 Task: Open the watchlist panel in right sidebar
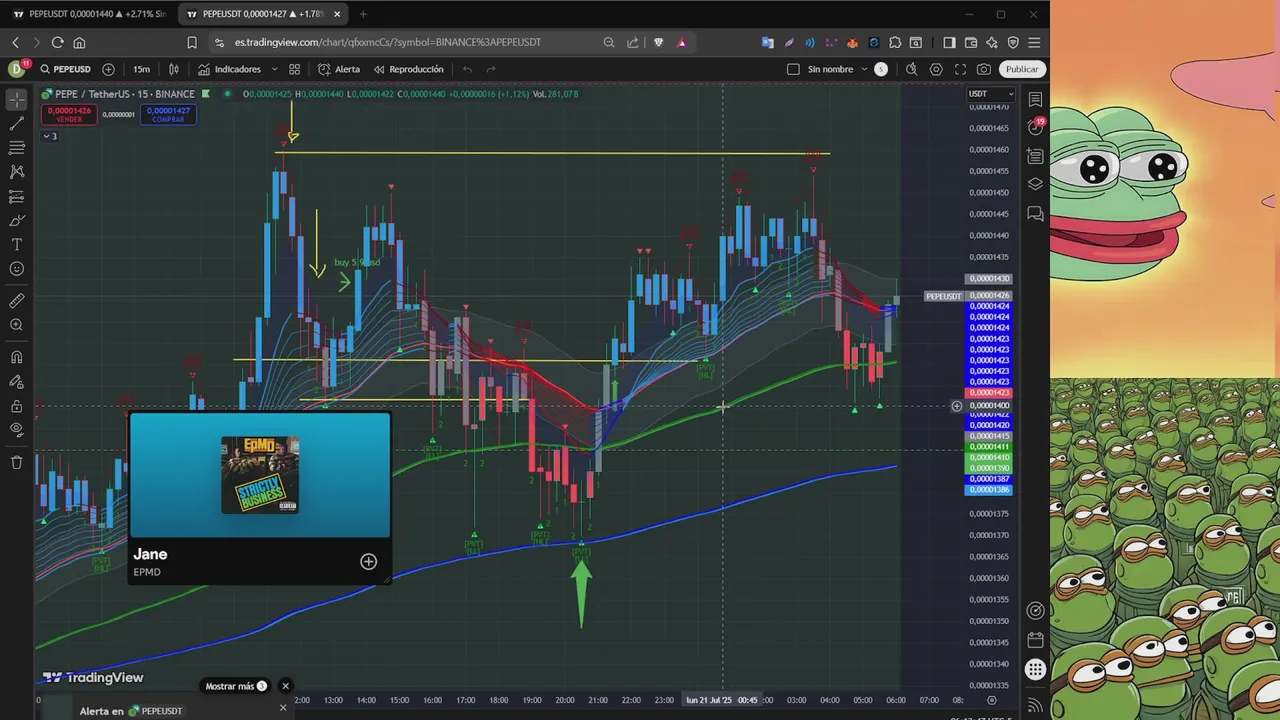[x=1035, y=100]
